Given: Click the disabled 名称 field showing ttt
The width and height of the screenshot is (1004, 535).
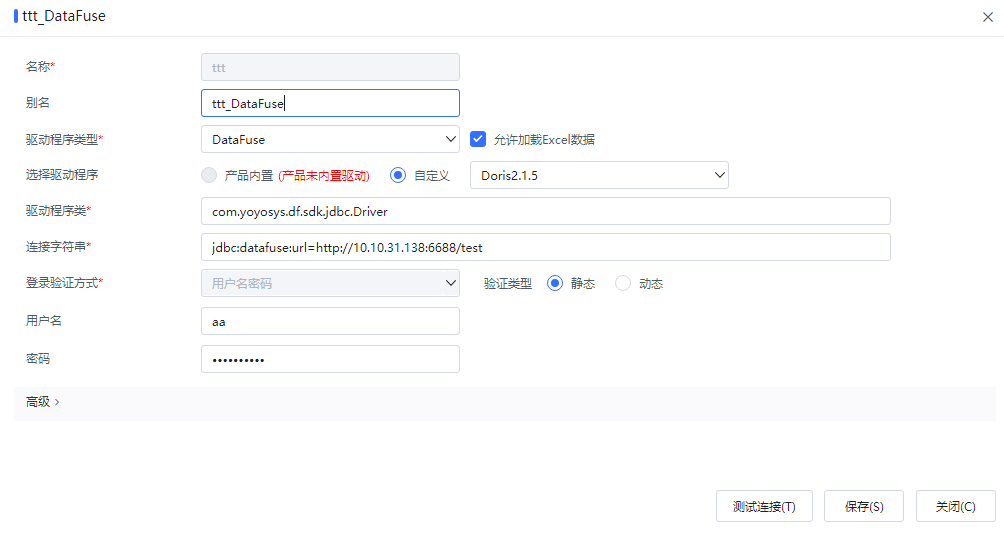Looking at the screenshot, I should click(330, 67).
